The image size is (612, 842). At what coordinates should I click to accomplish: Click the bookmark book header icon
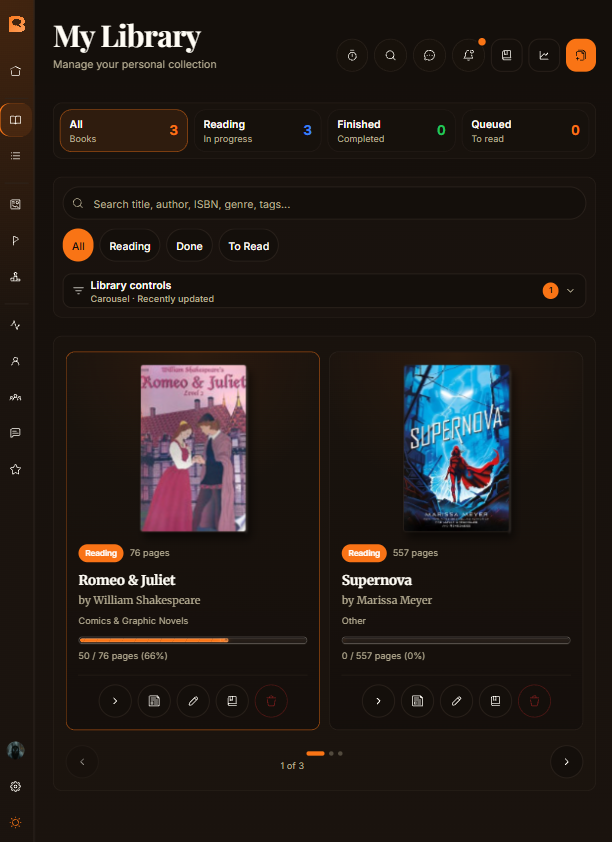pyautogui.click(x=506, y=55)
